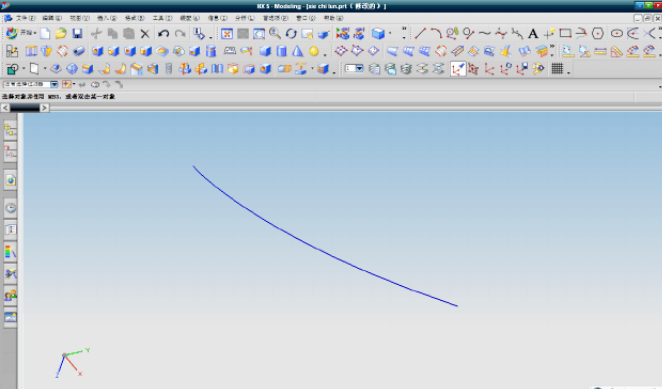Open the 插入 (Insert) menu
Screen dimensions: 662x389
(x=107, y=18)
